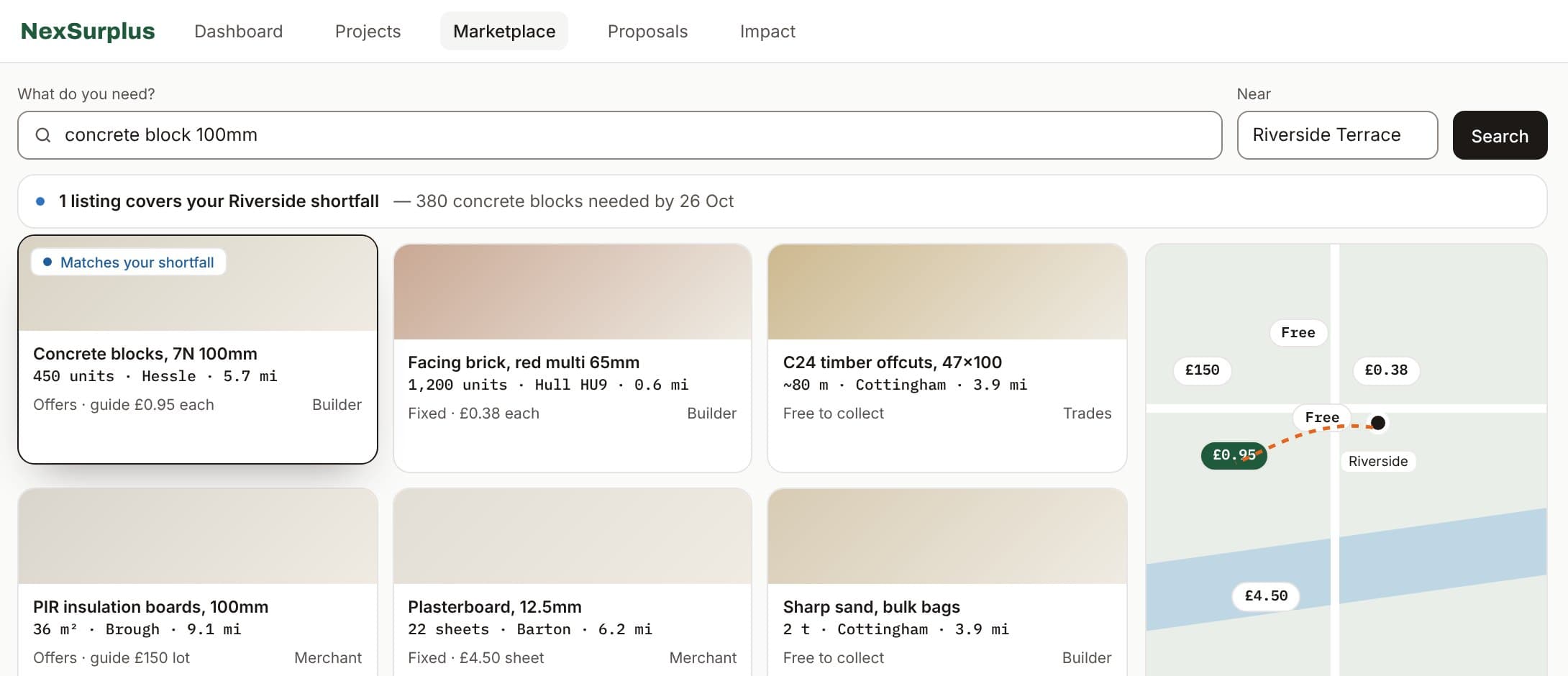Open the Concrete blocks, 7N 100mm listing

pyautogui.click(x=198, y=350)
